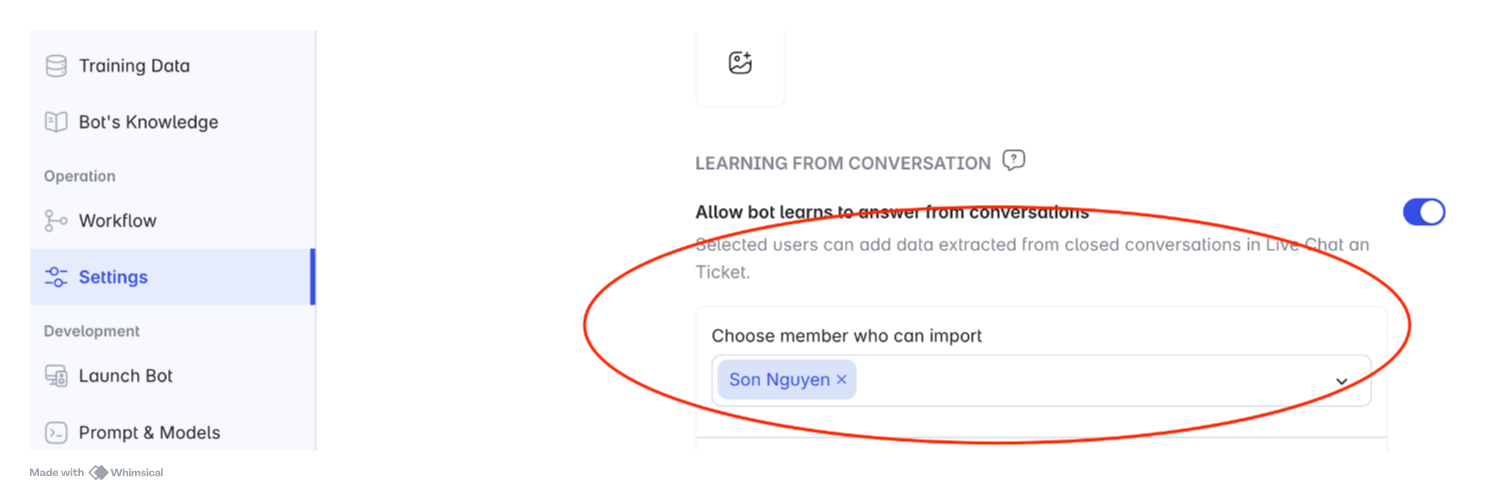Open Launch Bot under the Development section
Image resolution: width=1495 pixels, height=495 pixels.
(126, 376)
